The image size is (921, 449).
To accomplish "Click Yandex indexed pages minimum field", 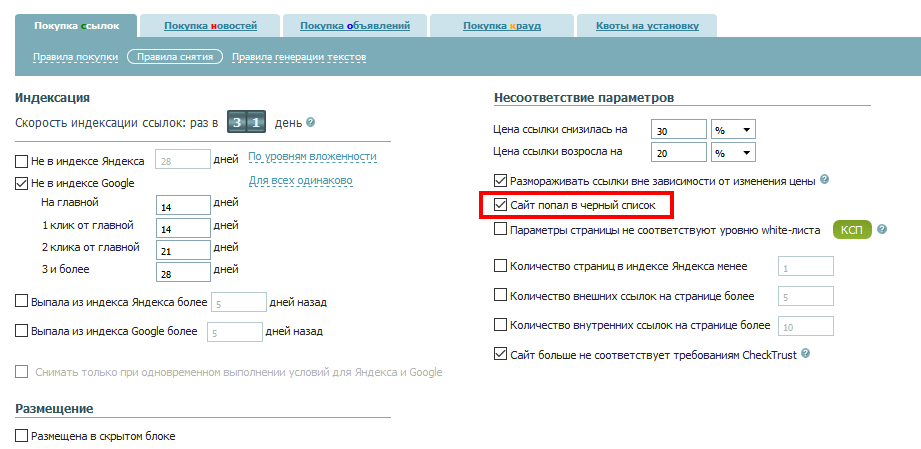I will (806, 266).
